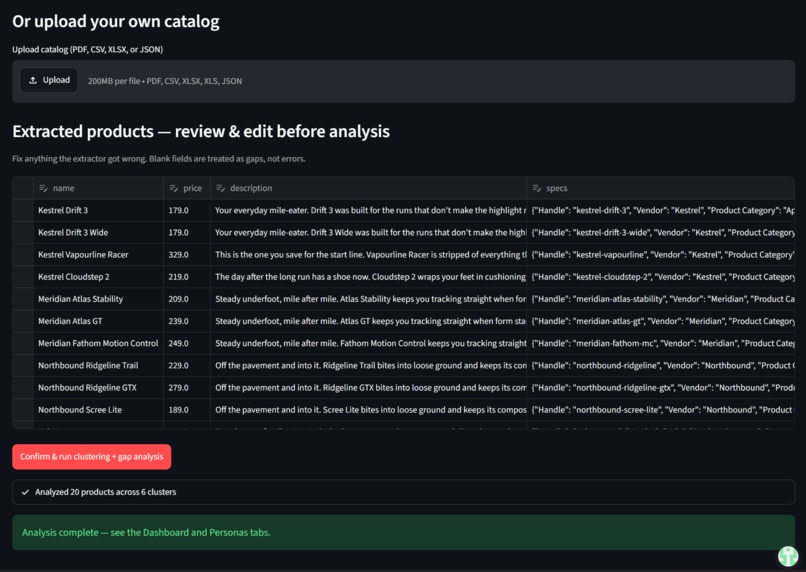Select the row handle for Kestrel Drift 3 Wide
Viewport: 806px width, 572px height.
pyautogui.click(x=23, y=232)
